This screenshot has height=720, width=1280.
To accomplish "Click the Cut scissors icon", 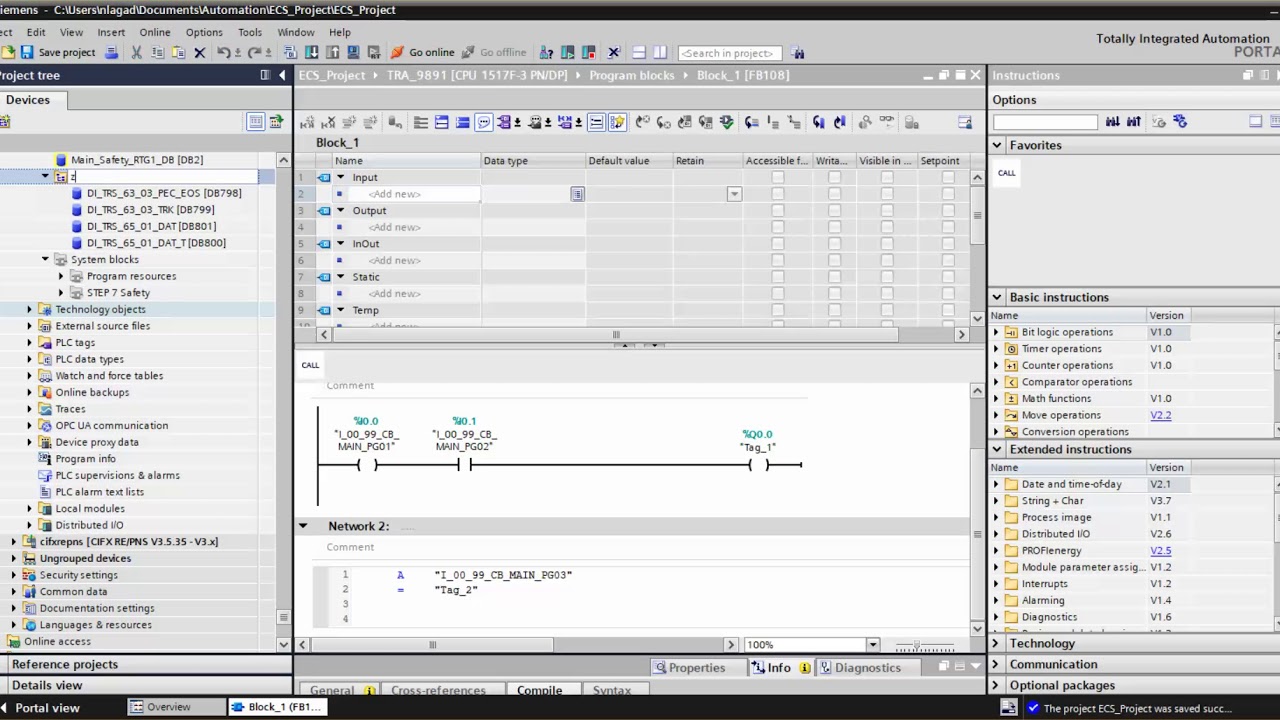I will coord(136,52).
